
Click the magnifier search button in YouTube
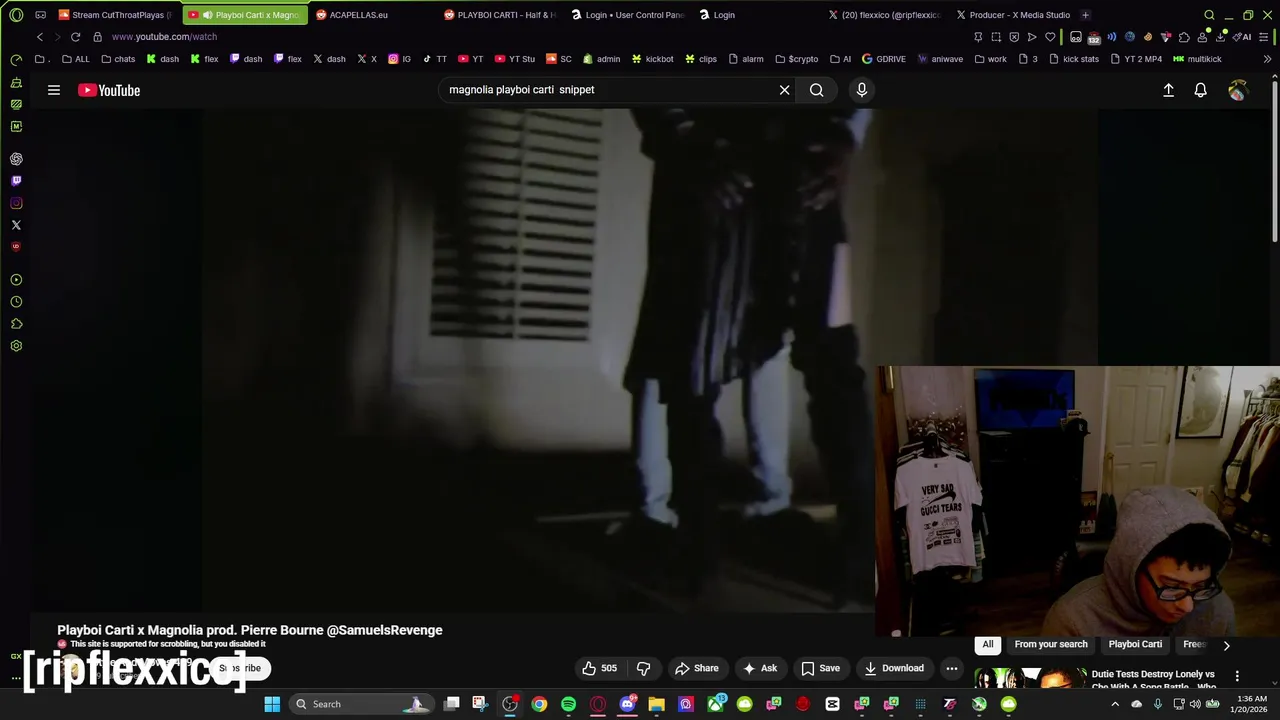coord(817,90)
